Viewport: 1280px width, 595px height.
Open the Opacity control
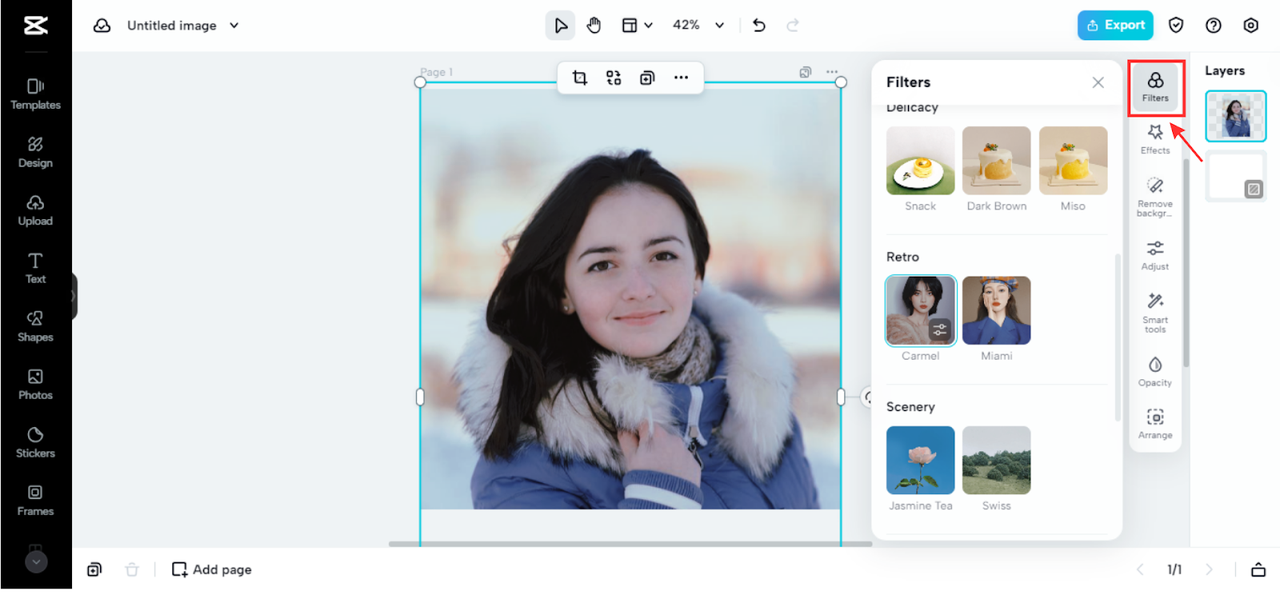click(x=1155, y=371)
